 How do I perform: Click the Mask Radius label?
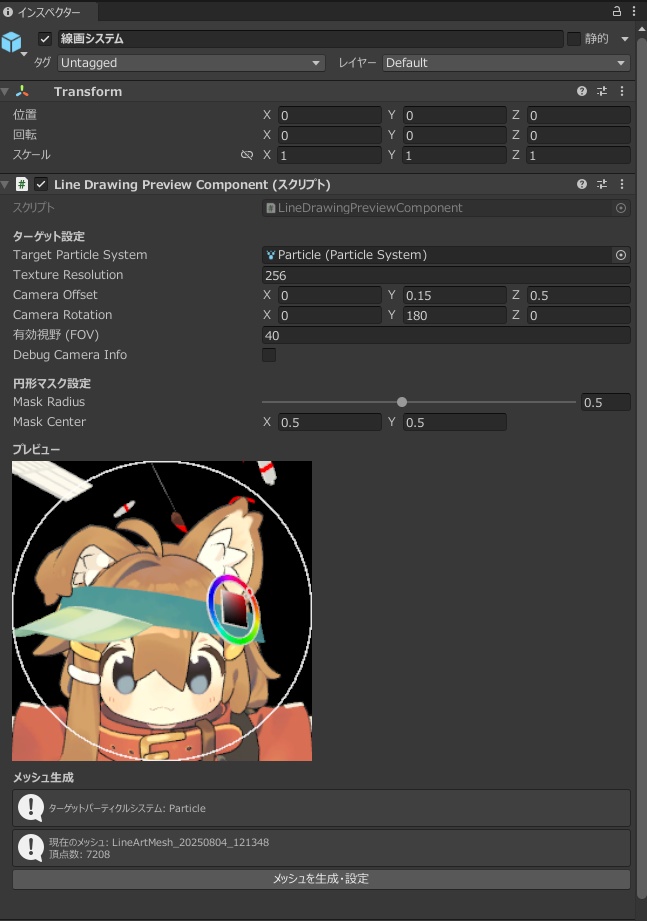[x=49, y=402]
